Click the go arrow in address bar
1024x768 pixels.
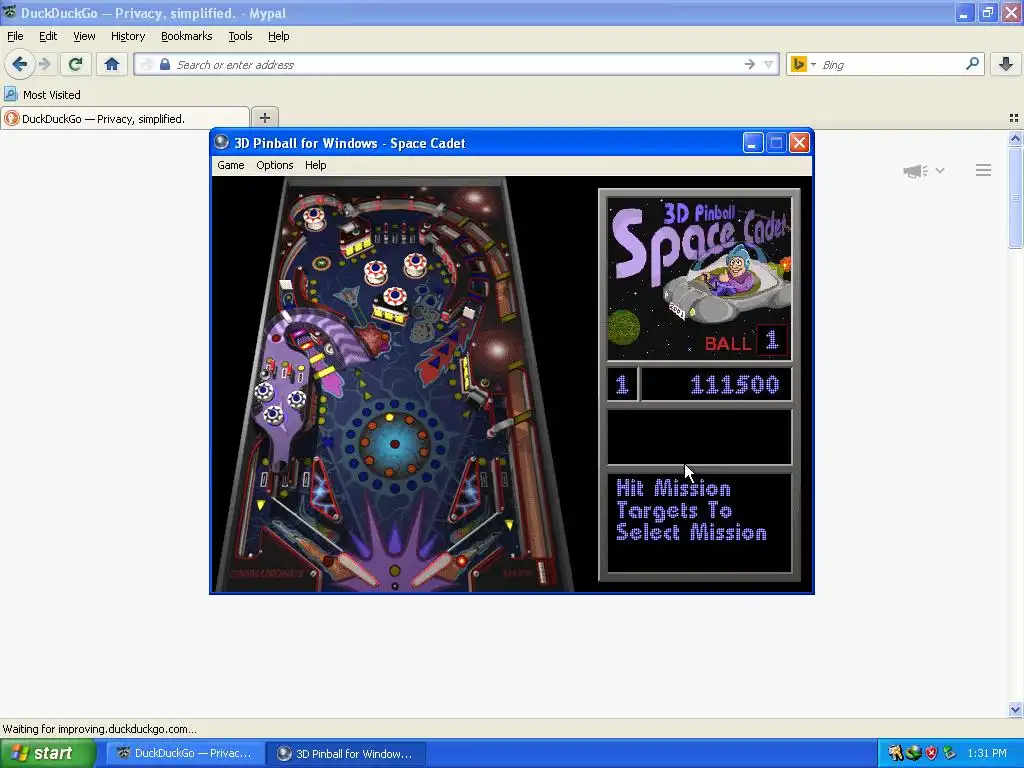[x=750, y=64]
